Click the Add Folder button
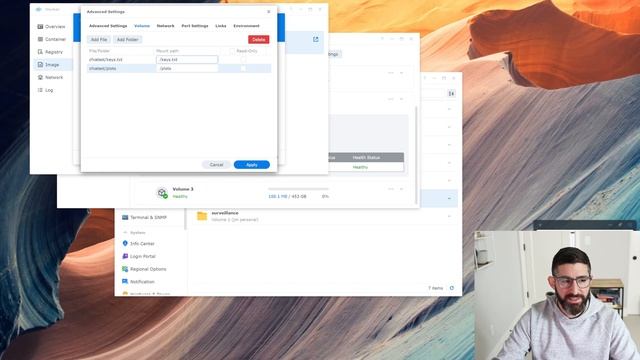This screenshot has height=360, width=640. point(128,40)
